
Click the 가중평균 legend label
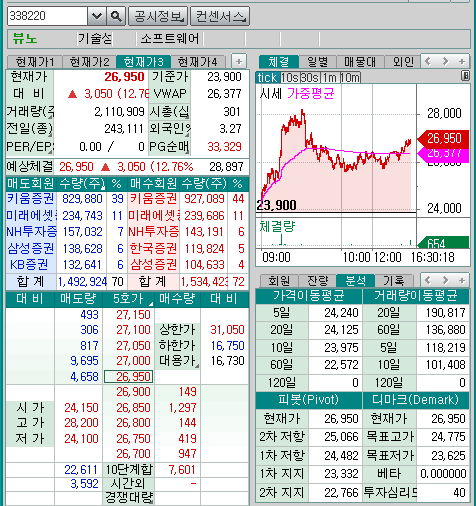(x=311, y=94)
